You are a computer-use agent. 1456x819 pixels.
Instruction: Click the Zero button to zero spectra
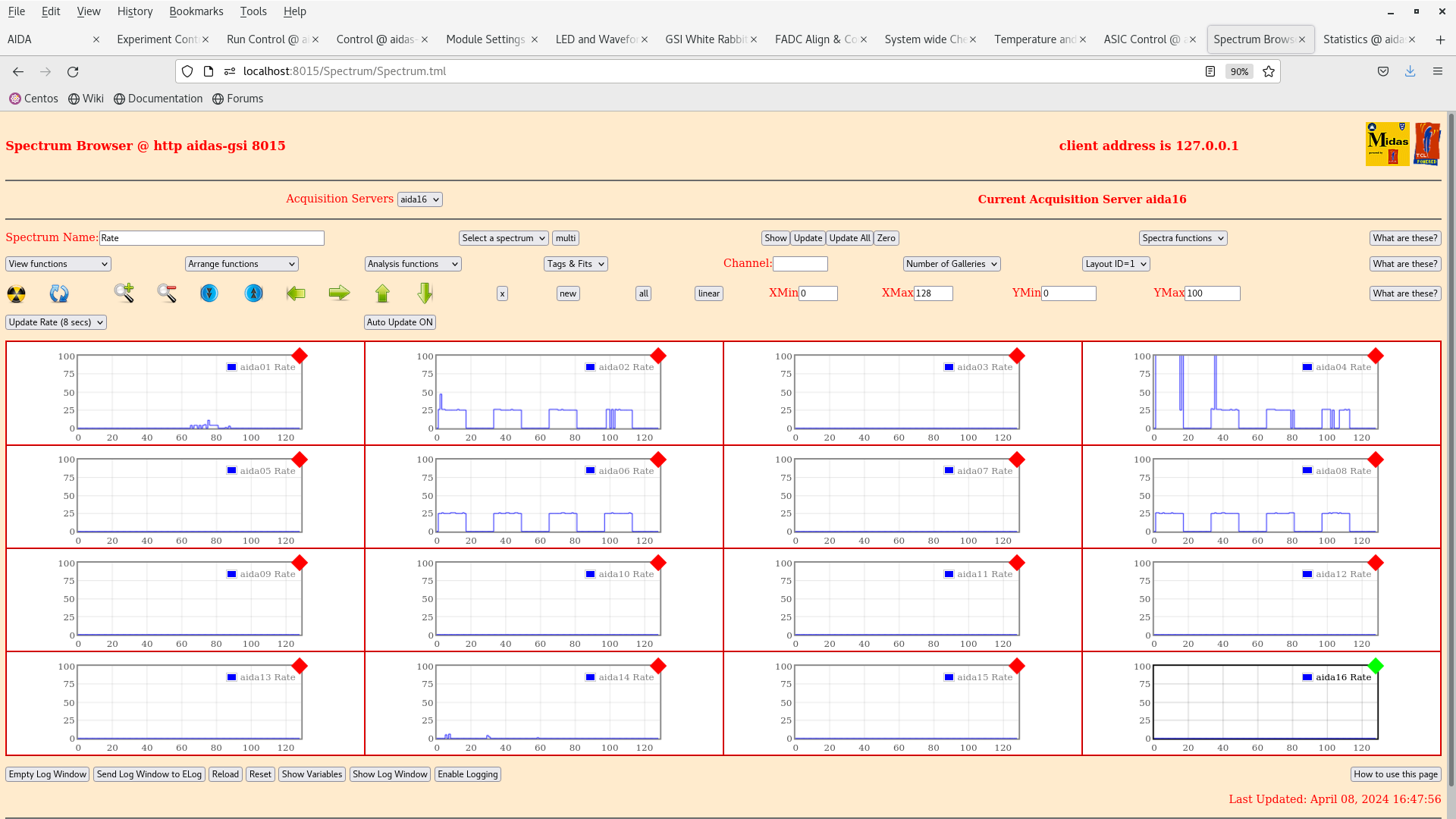[885, 237]
